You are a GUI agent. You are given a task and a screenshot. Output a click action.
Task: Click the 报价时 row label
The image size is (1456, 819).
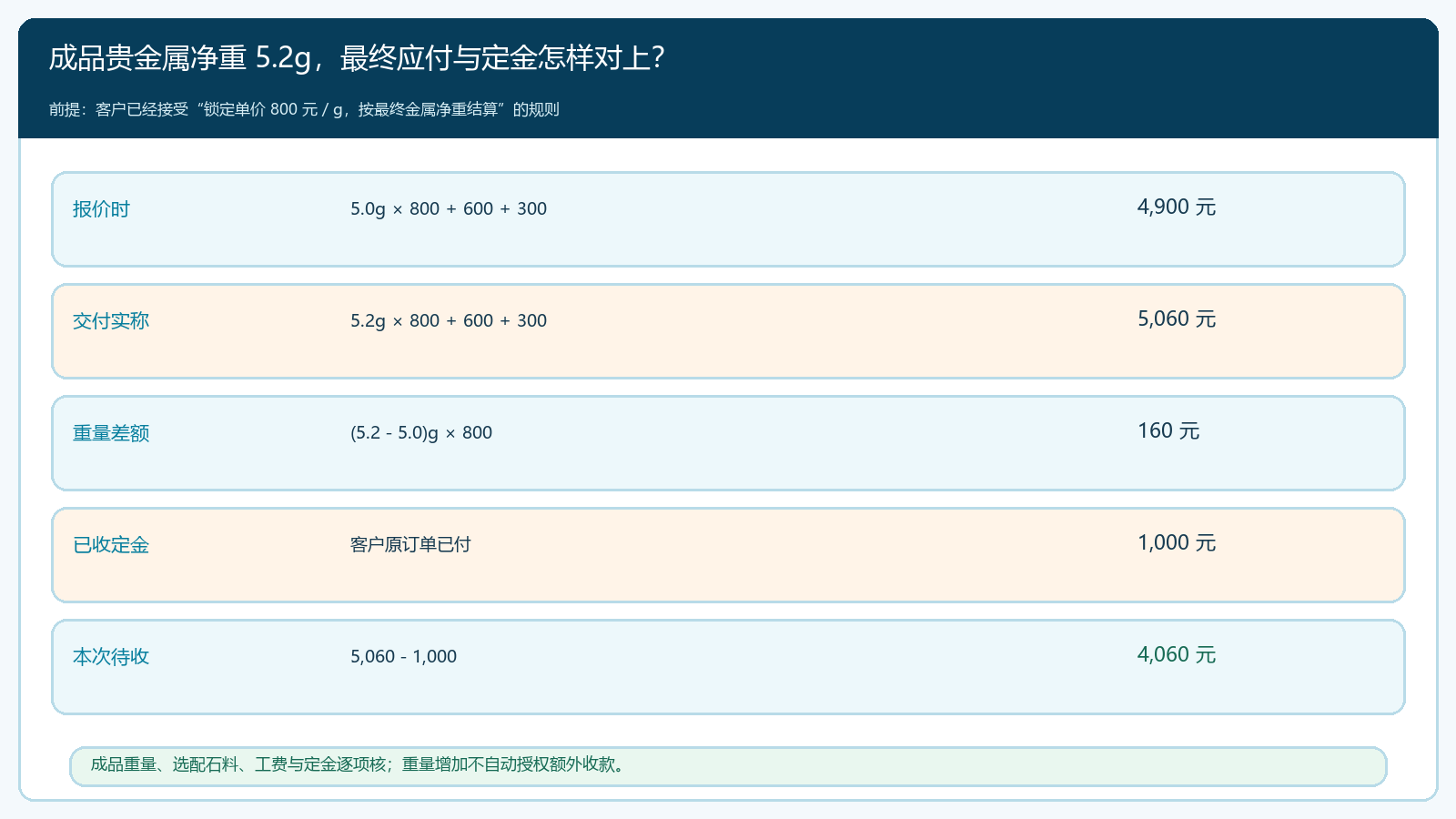[x=101, y=209]
